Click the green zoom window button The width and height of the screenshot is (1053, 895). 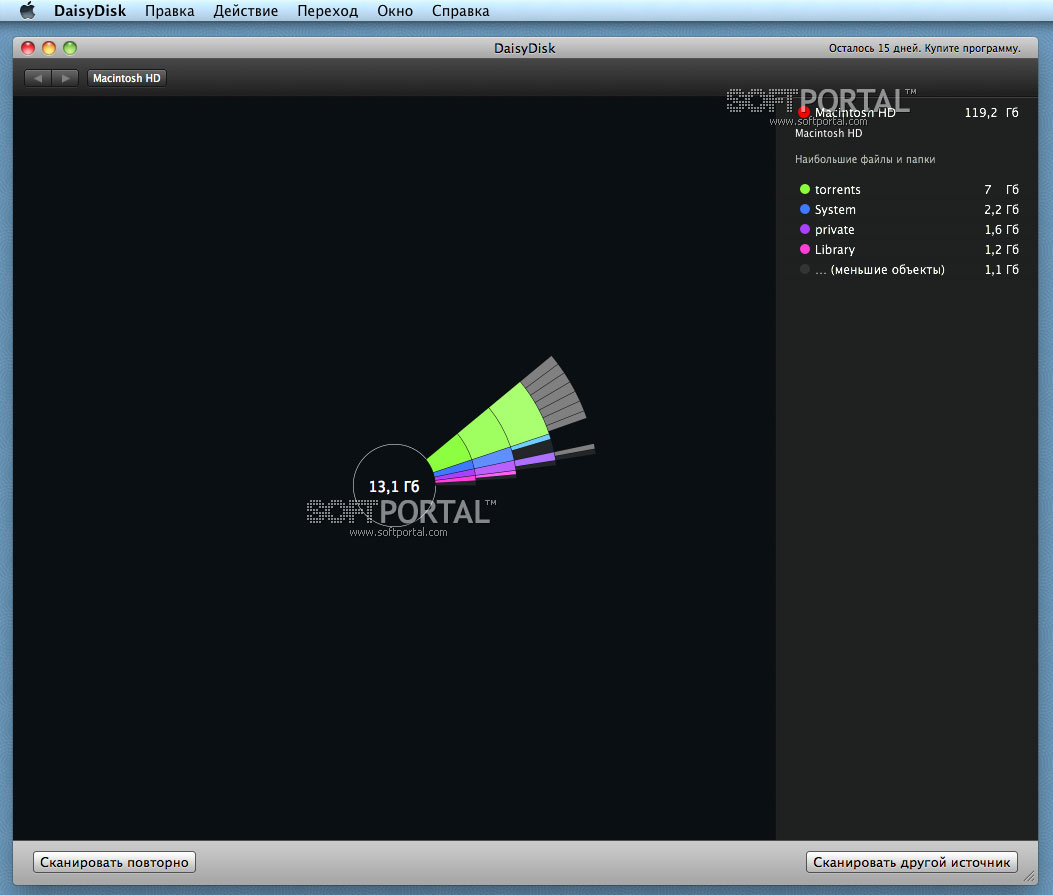tap(70, 48)
